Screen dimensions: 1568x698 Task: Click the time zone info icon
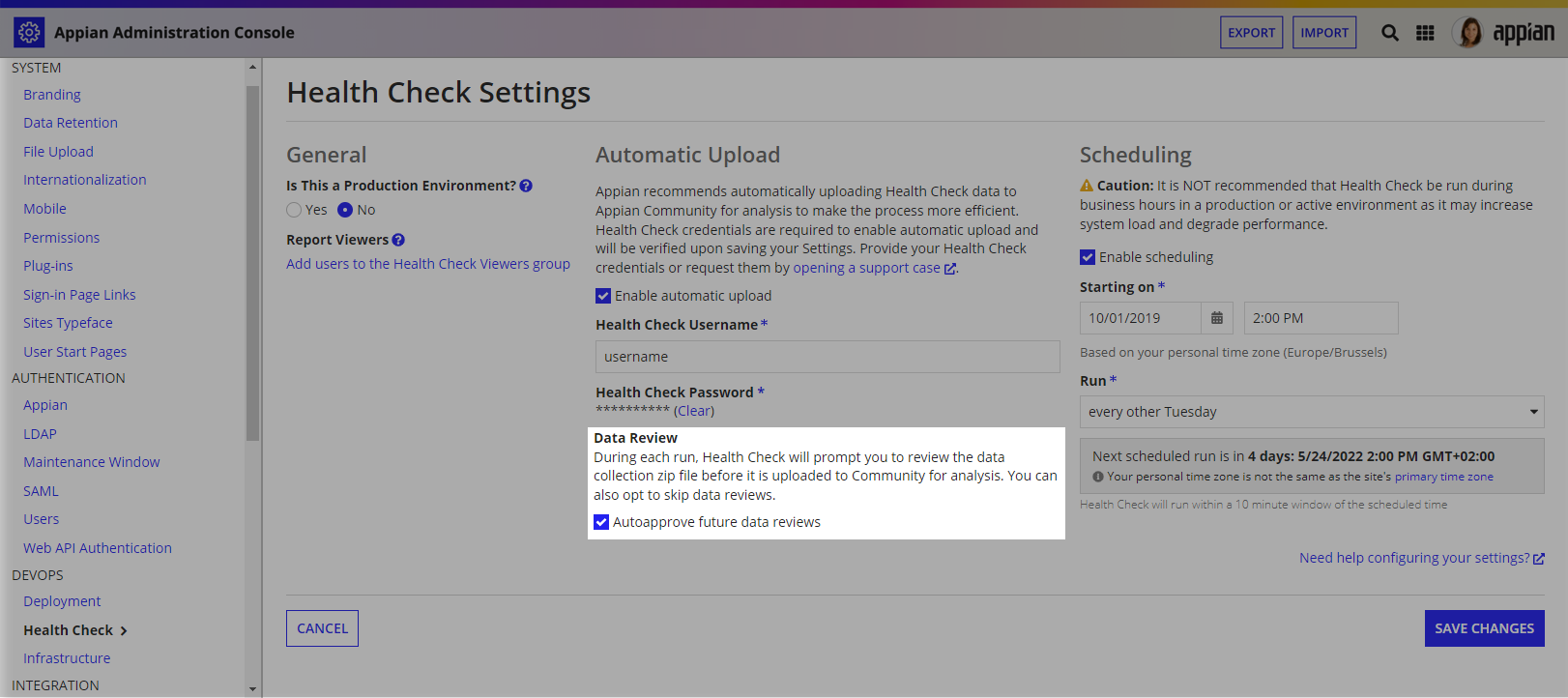[1098, 477]
